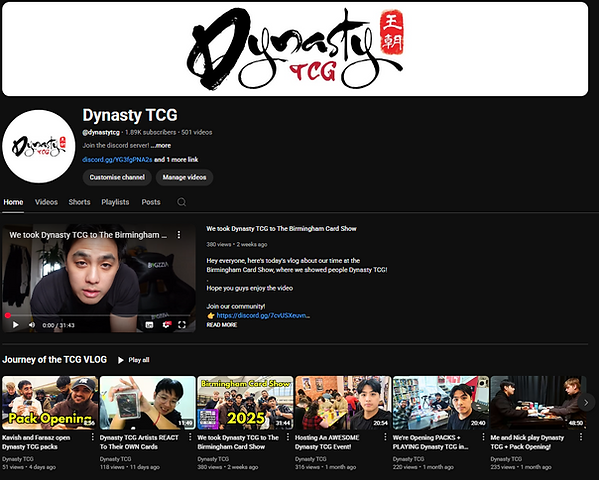This screenshot has width=599, height=480.
Task: Expand channel description with ...more
Action: coord(160,146)
